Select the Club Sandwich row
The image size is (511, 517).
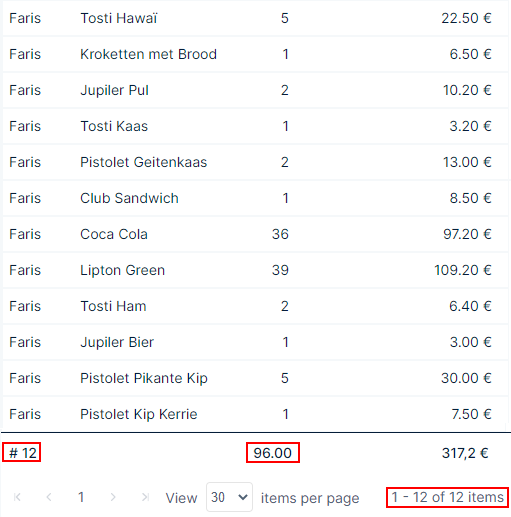click(x=255, y=198)
